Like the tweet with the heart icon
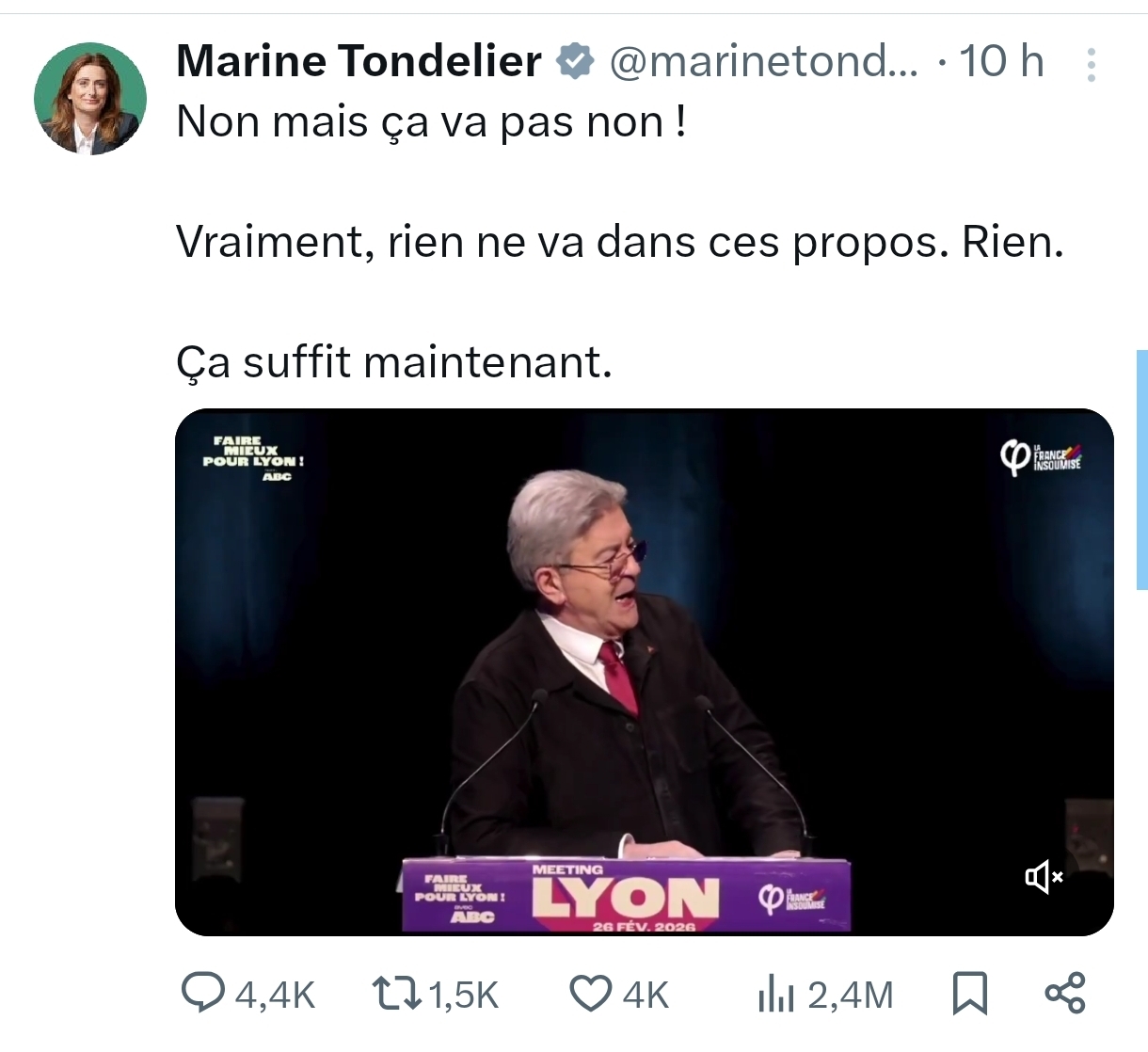 pyautogui.click(x=591, y=994)
